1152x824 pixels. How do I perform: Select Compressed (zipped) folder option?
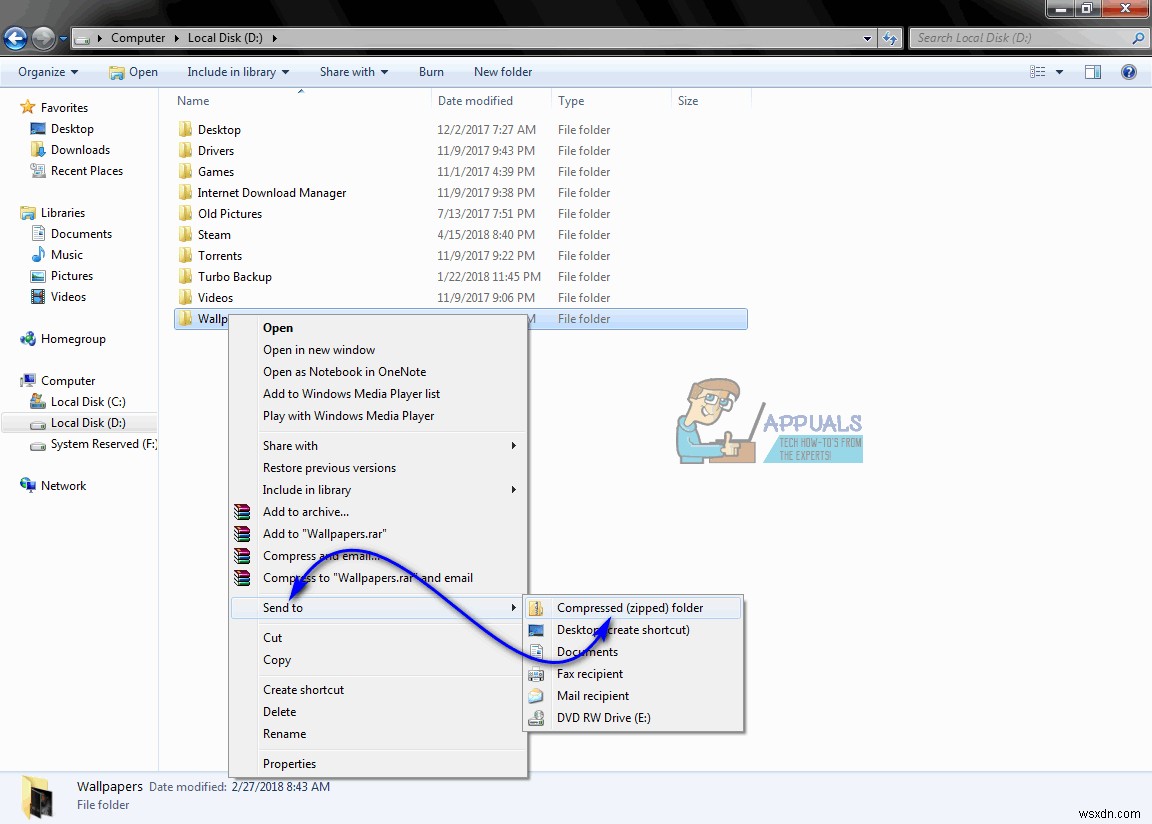point(629,608)
